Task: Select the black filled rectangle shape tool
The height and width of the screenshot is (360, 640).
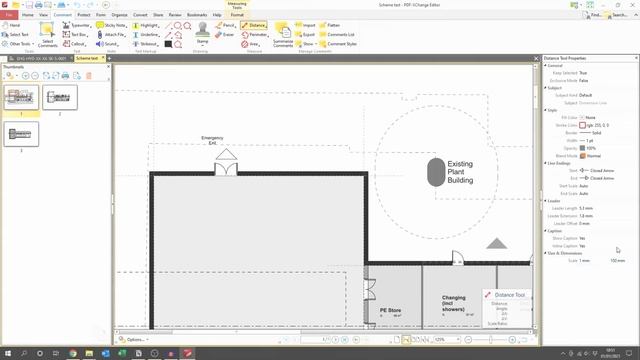Action: [x=168, y=44]
